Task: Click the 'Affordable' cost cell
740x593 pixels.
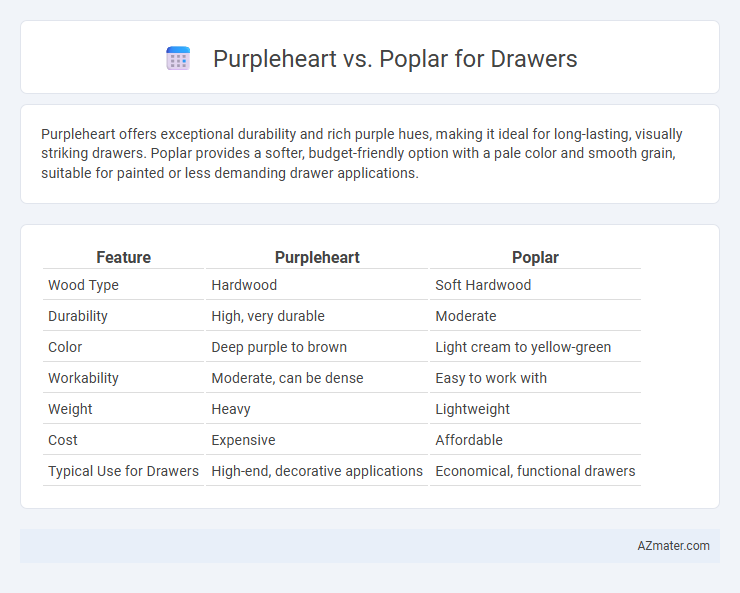Action: pyautogui.click(x=469, y=440)
